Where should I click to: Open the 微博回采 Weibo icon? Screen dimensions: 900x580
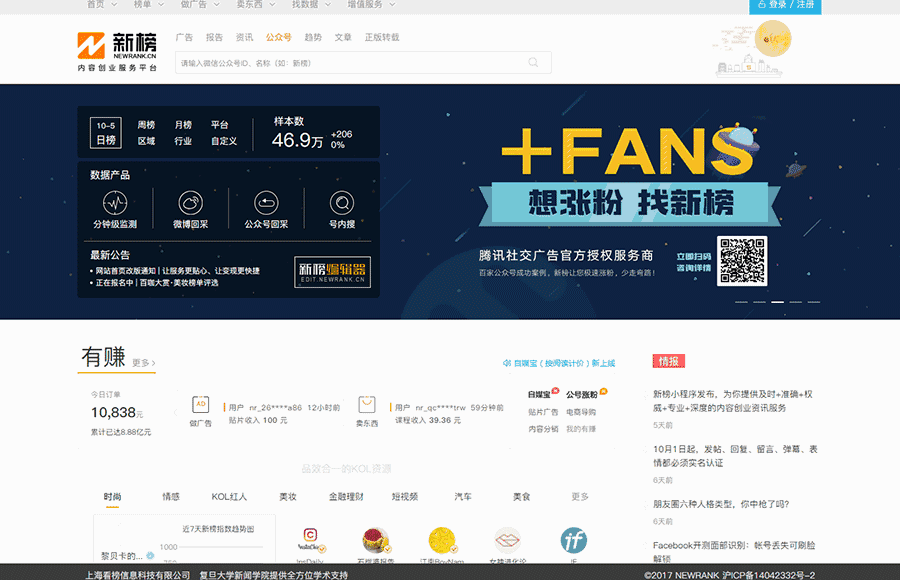click(x=191, y=204)
